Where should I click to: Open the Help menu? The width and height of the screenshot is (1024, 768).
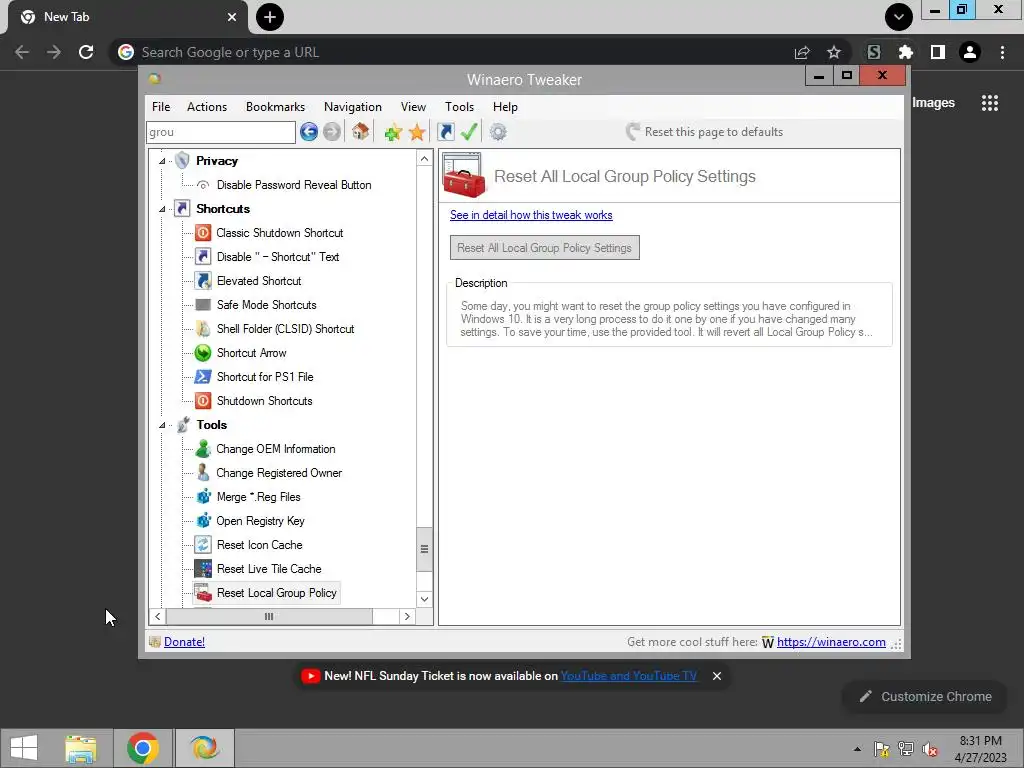505,106
